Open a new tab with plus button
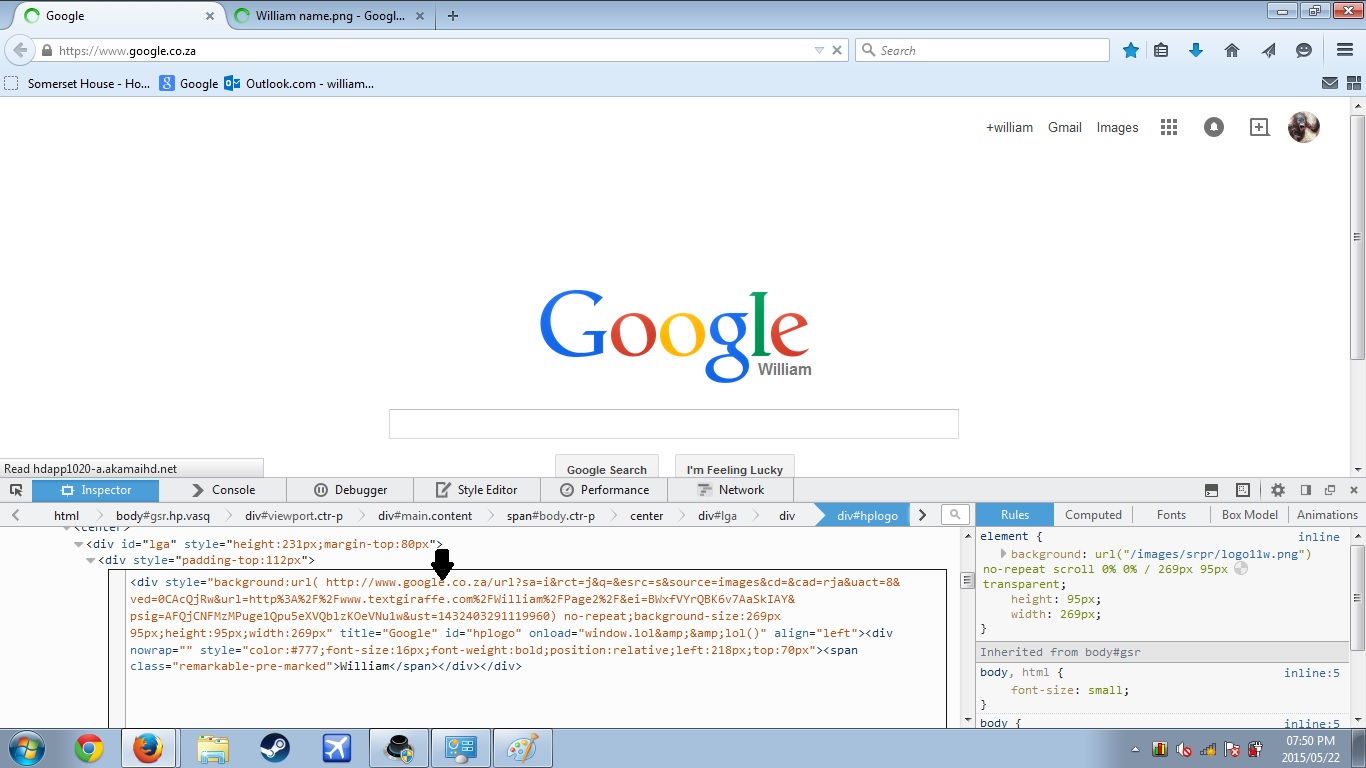This screenshot has width=1366, height=768. tap(453, 16)
